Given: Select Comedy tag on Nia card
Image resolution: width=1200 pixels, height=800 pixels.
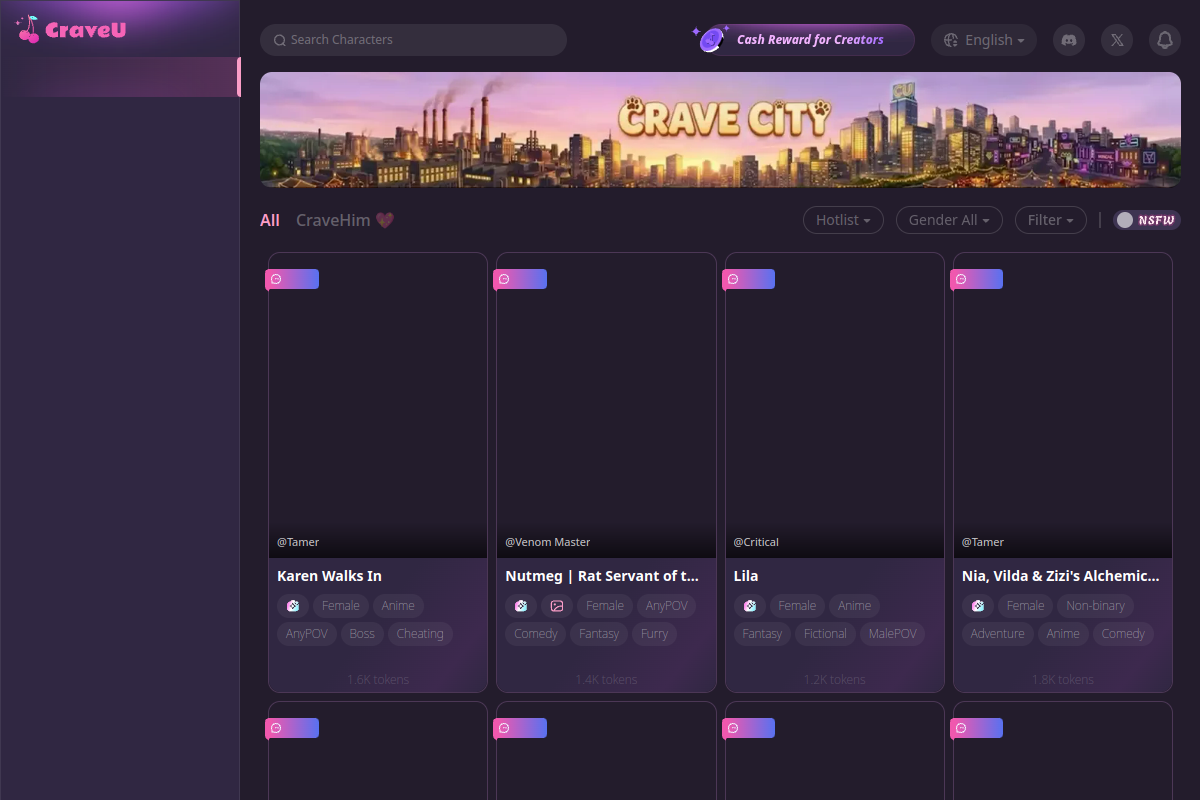Looking at the screenshot, I should (x=1123, y=634).
